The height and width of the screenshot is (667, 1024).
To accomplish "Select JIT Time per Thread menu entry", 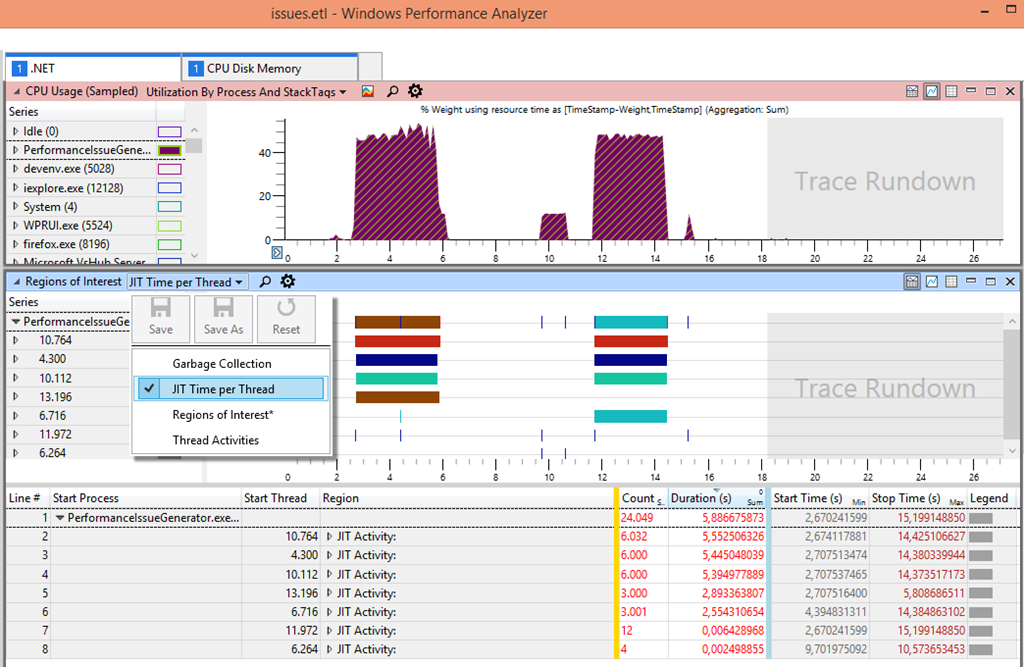I will click(x=231, y=389).
